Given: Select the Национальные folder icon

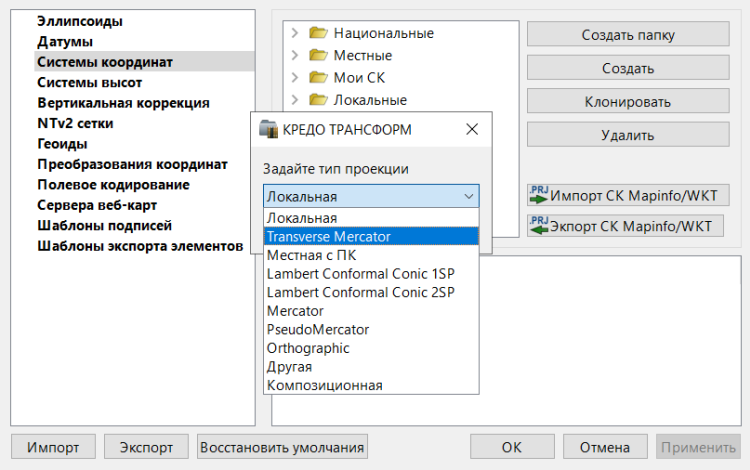Looking at the screenshot, I should pyautogui.click(x=319, y=33).
